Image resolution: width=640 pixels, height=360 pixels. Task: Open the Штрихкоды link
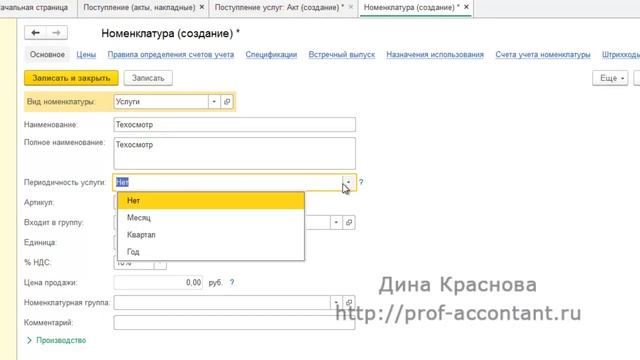[x=620, y=55]
